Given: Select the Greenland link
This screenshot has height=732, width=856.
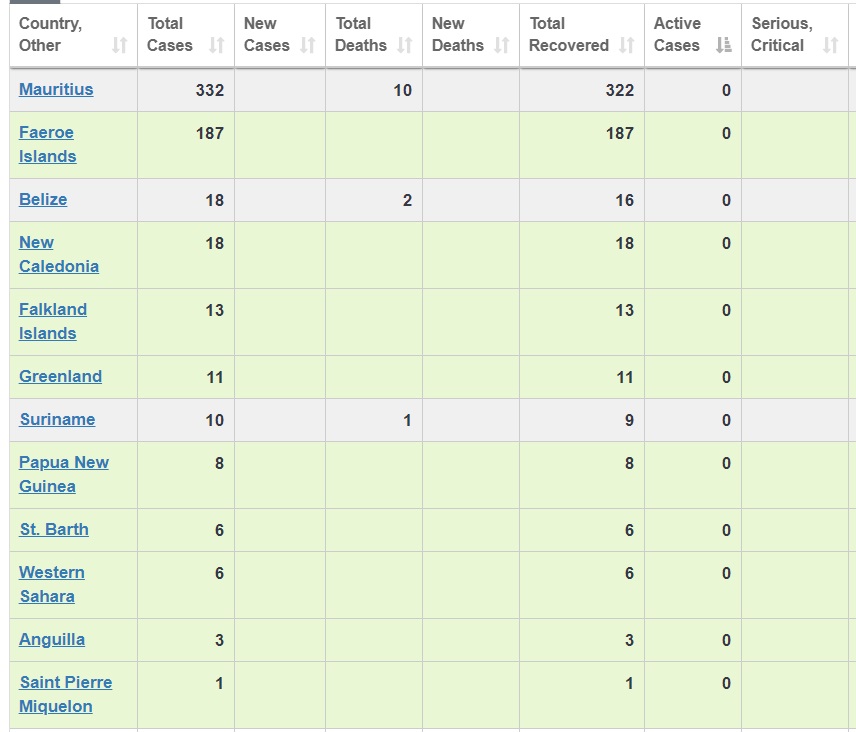Looking at the screenshot, I should (x=60, y=376).
